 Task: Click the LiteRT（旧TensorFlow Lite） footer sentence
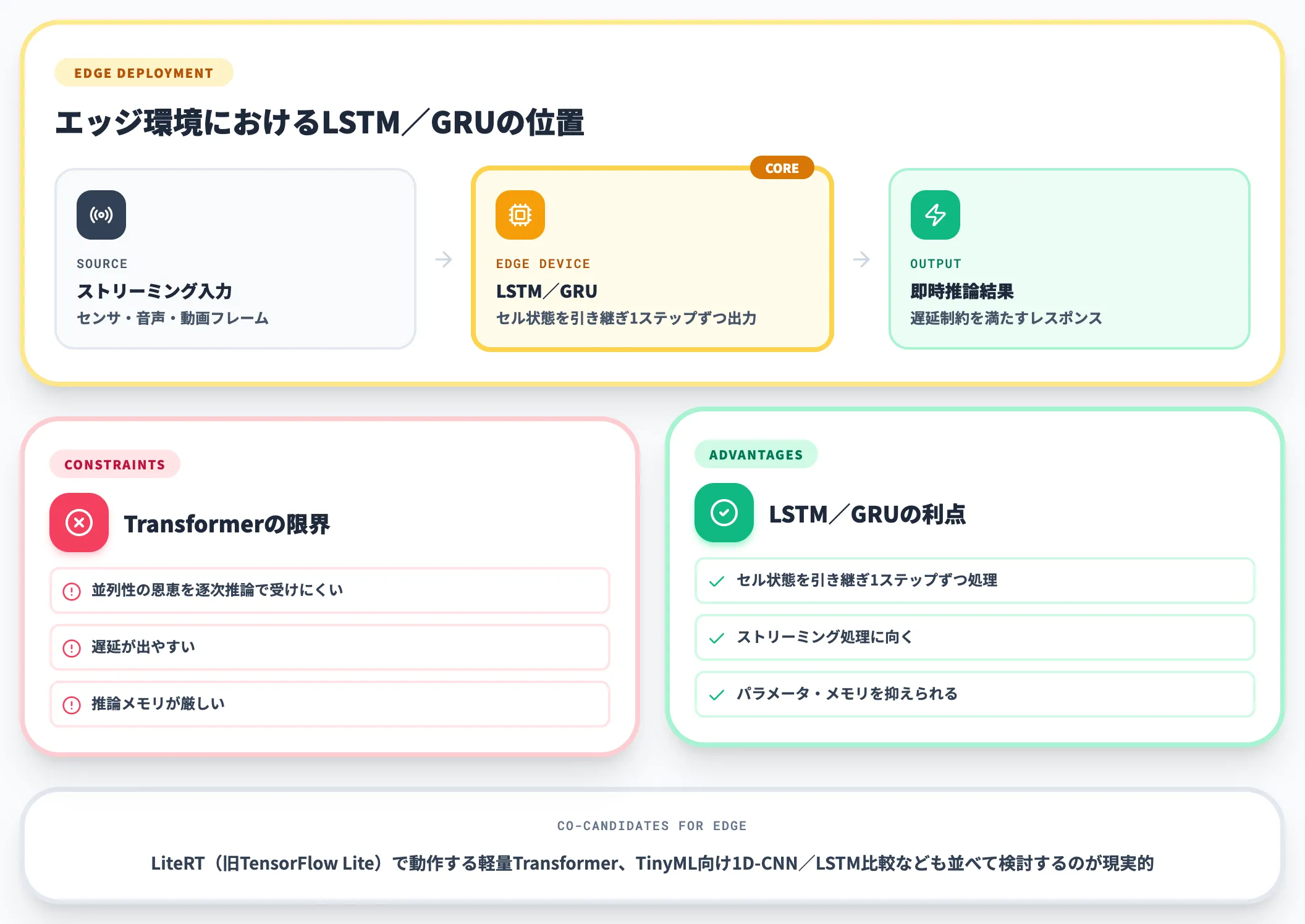point(652,863)
